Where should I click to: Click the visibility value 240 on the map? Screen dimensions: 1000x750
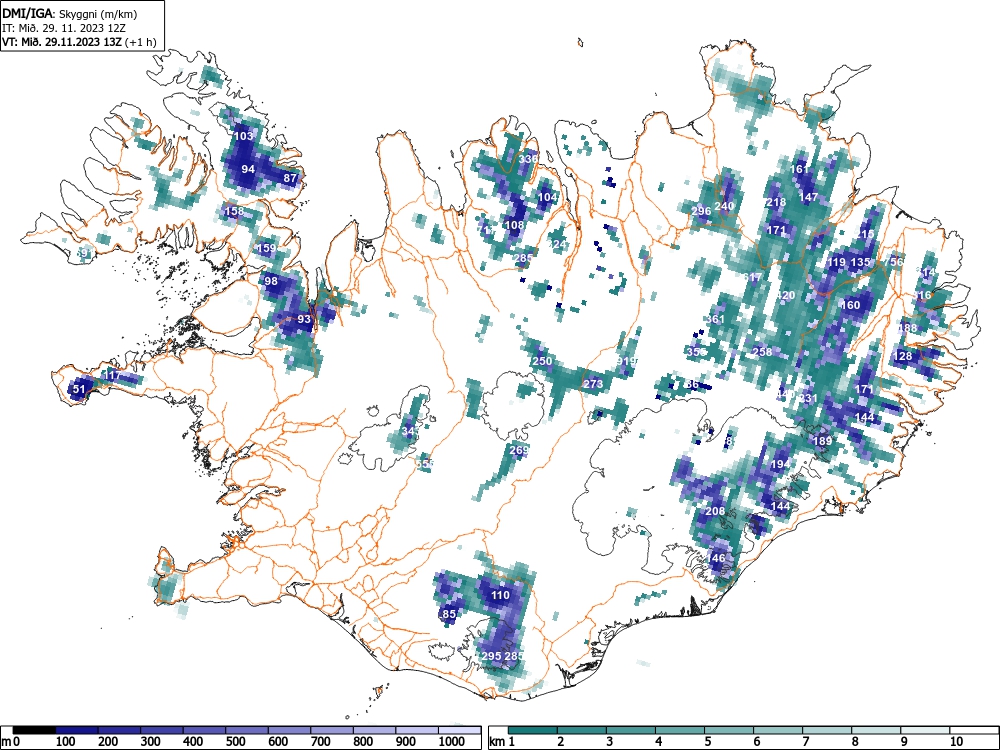point(724,206)
